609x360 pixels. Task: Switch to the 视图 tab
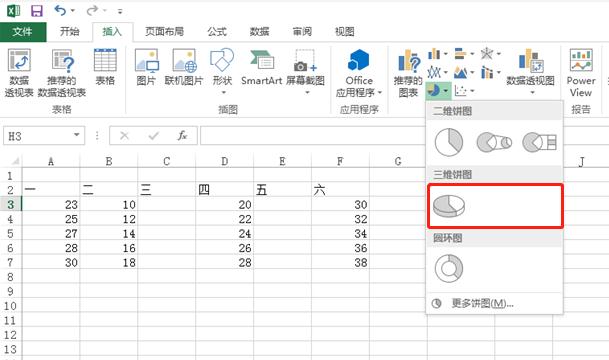pos(345,31)
